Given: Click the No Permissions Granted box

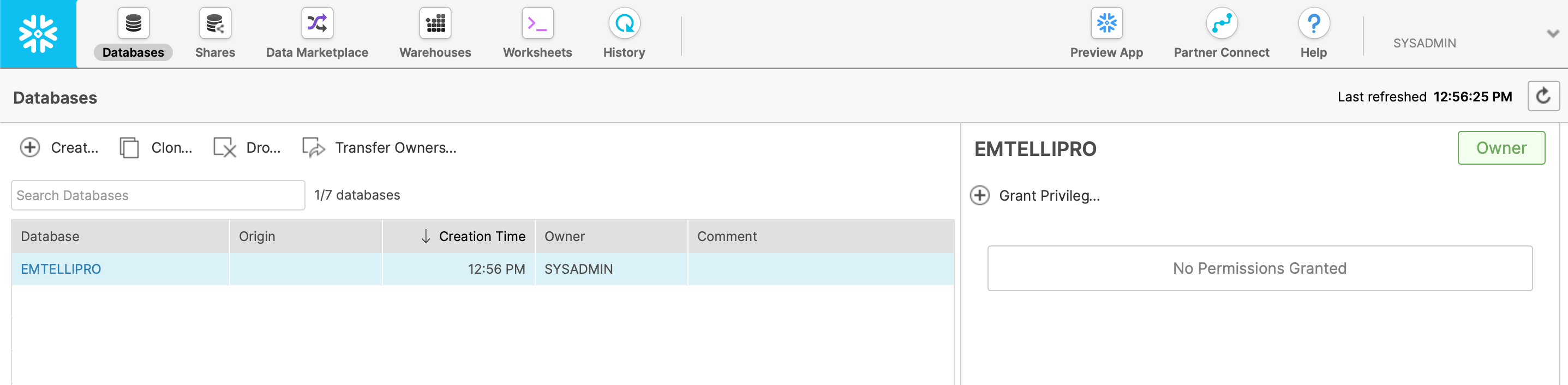Looking at the screenshot, I should tap(1259, 268).
